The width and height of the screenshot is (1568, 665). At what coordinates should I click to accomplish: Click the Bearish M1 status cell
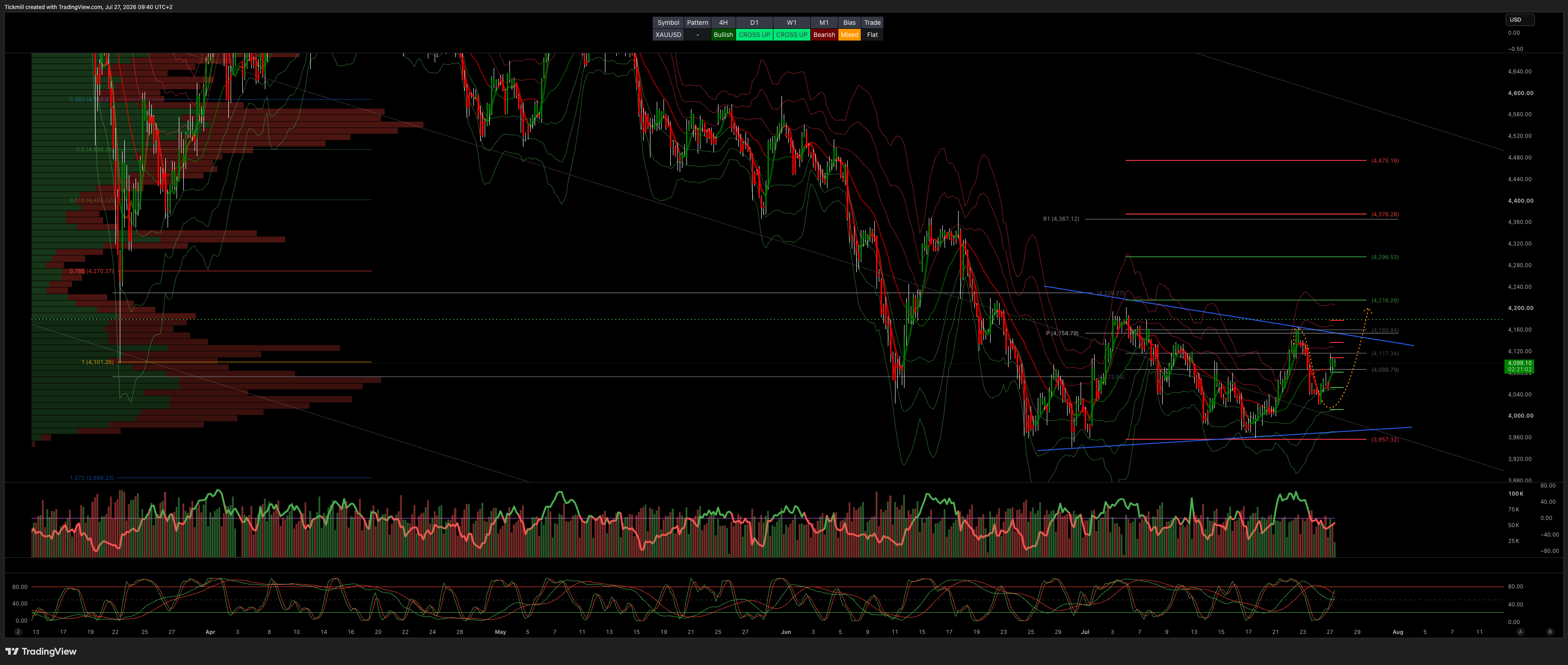[x=823, y=35]
